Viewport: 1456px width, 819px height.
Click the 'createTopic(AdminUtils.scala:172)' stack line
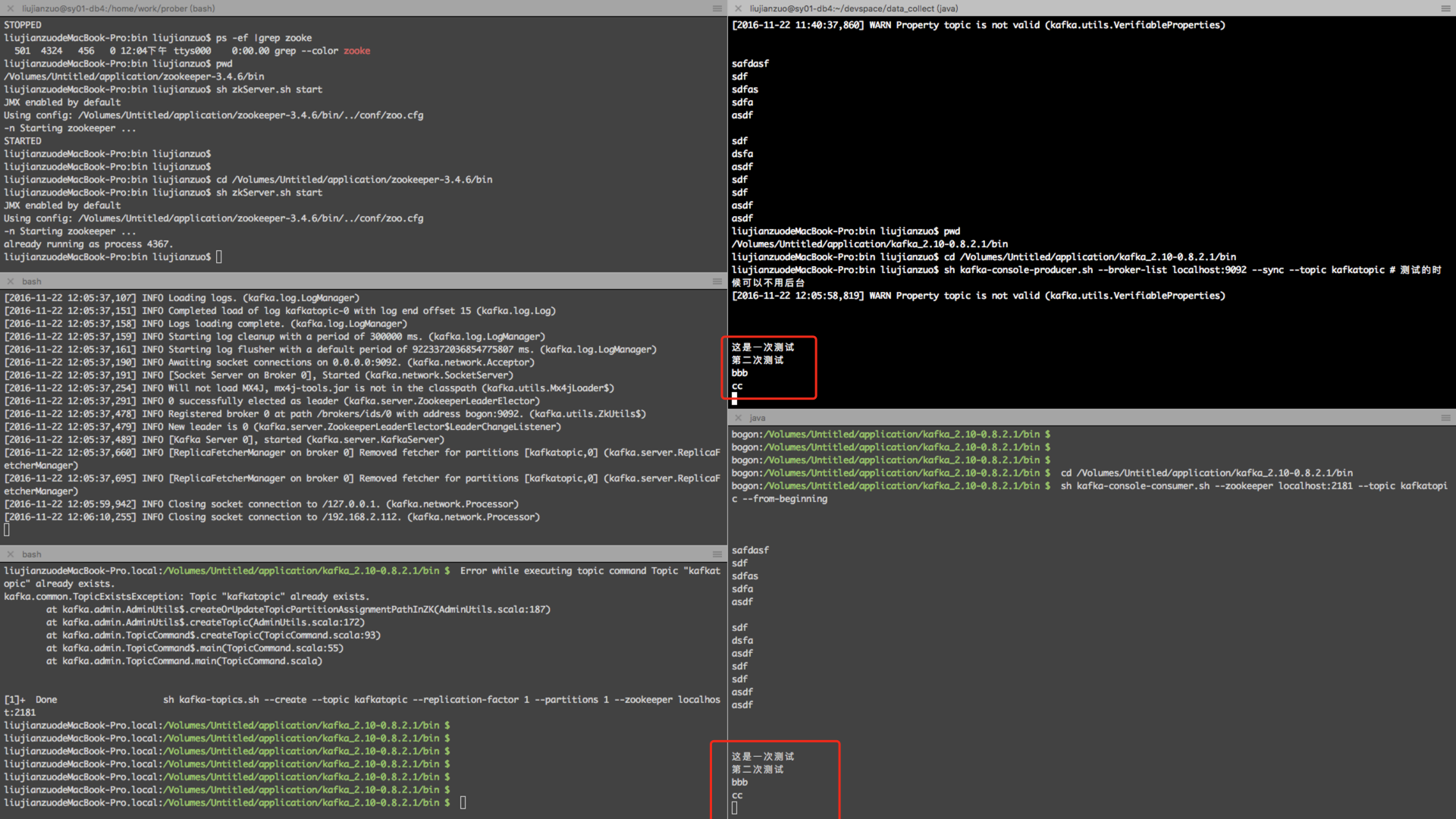coord(206,623)
